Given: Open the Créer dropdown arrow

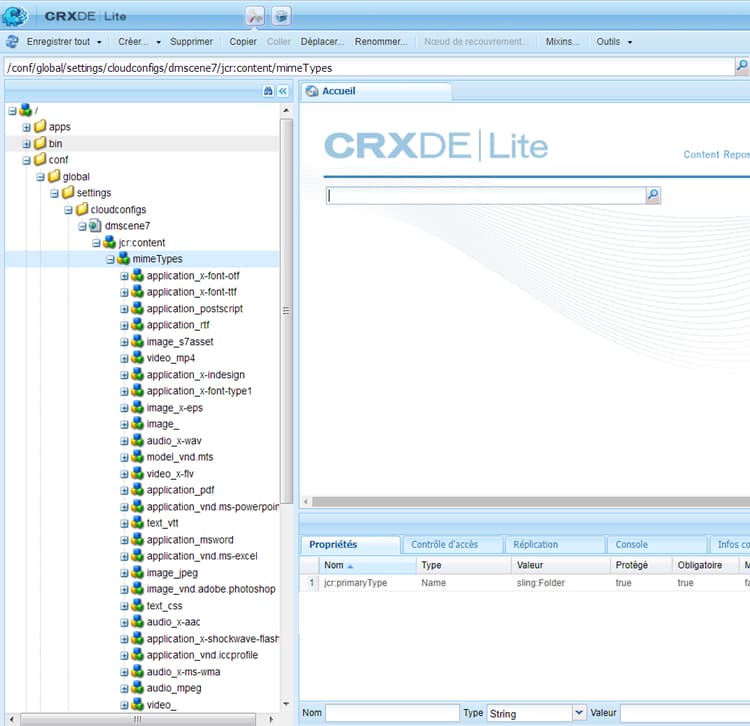Looking at the screenshot, I should [158, 42].
